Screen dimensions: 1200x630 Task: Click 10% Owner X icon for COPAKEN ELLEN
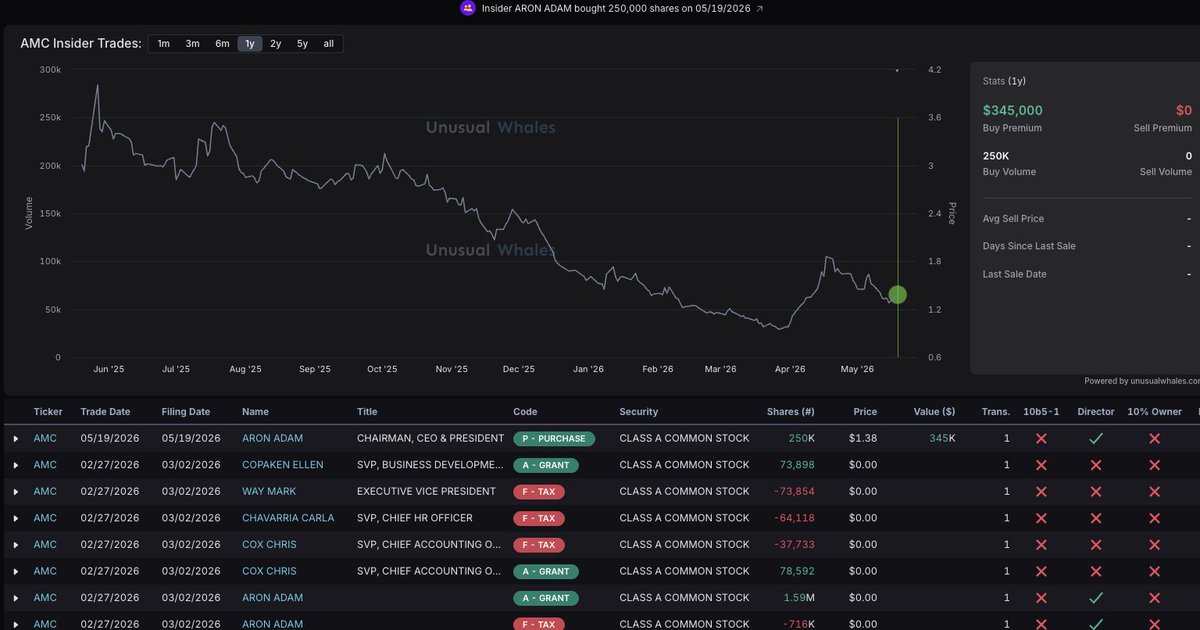tap(1154, 465)
